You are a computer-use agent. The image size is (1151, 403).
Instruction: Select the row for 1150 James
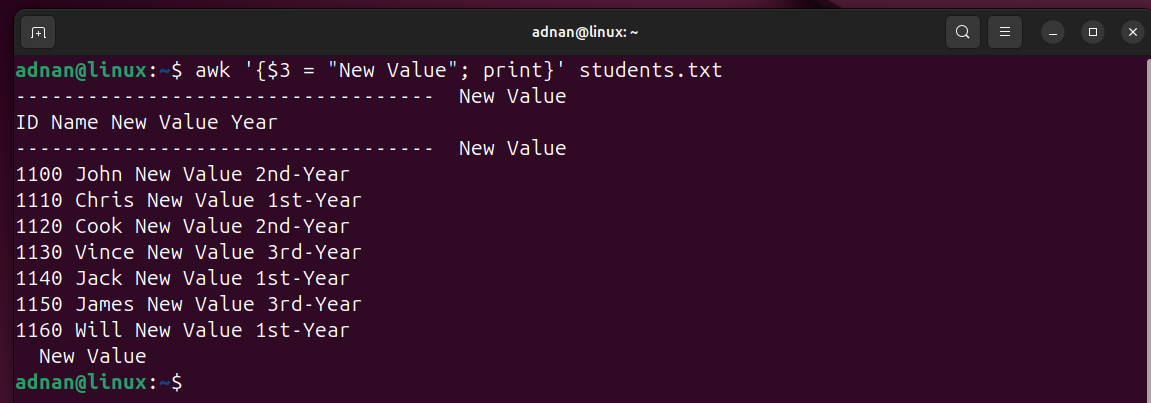point(189,304)
